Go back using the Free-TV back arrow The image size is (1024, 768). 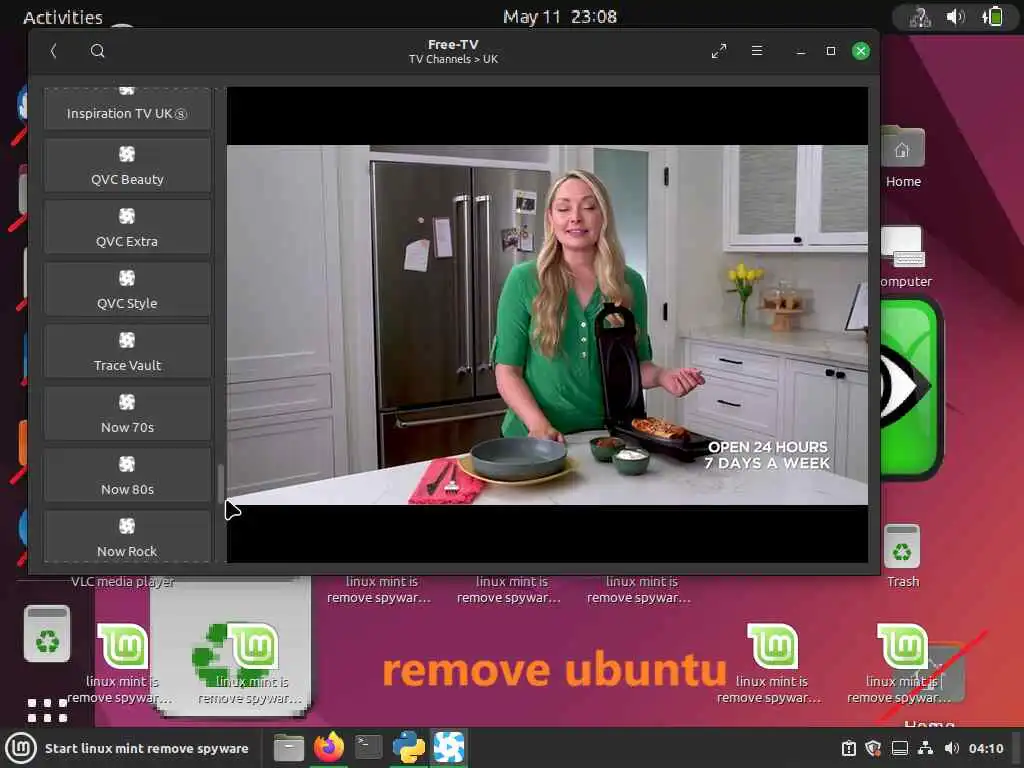[54, 51]
